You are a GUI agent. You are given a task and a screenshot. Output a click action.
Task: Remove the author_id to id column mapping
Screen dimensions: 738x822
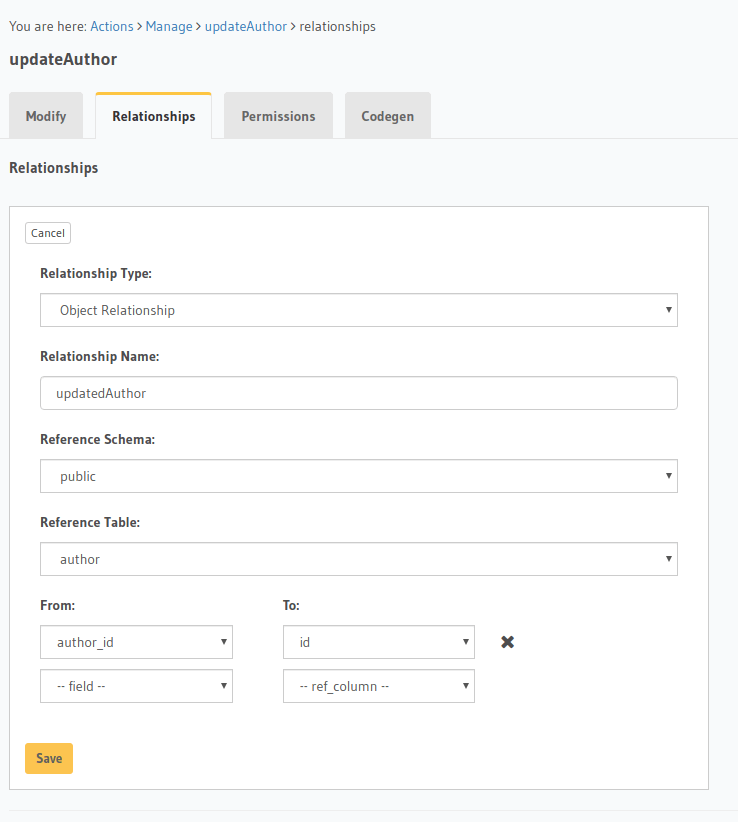507,642
